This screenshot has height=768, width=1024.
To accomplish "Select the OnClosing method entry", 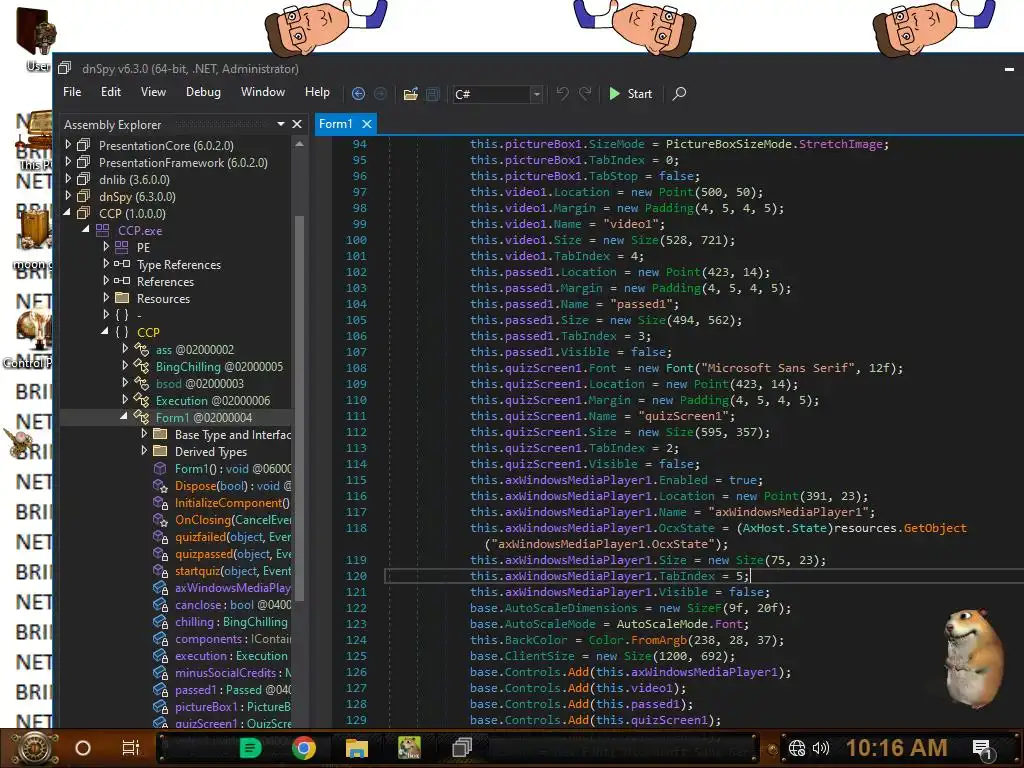I will click(232, 519).
